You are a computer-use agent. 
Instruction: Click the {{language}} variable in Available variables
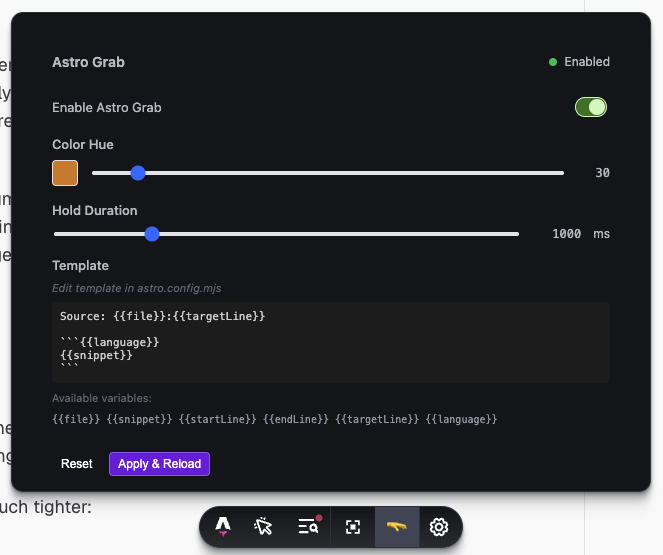tap(461, 419)
